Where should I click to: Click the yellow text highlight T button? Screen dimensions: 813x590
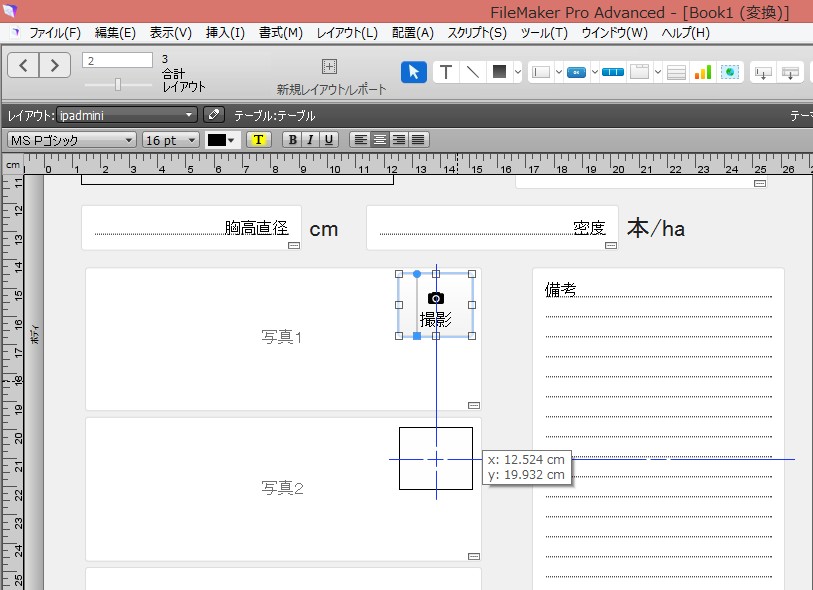[x=258, y=140]
